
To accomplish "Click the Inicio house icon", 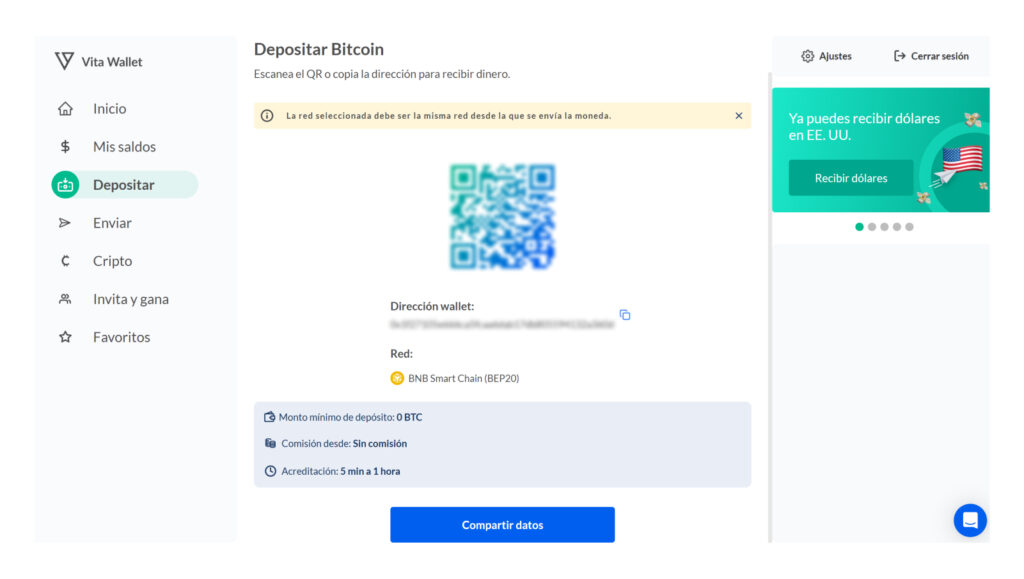I will tap(66, 109).
